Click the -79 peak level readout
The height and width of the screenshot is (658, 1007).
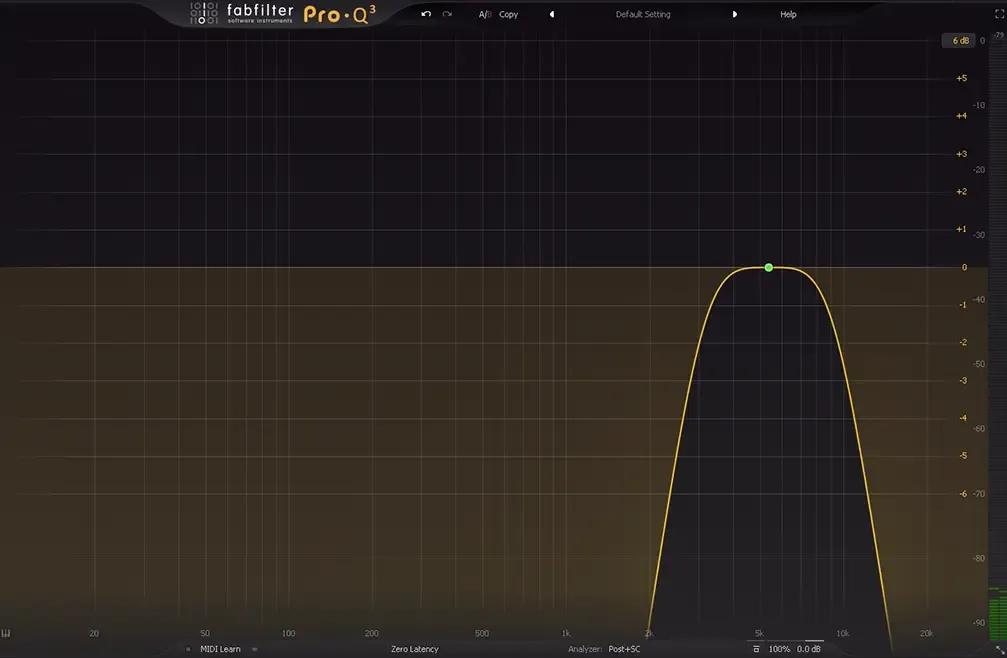pos(999,35)
